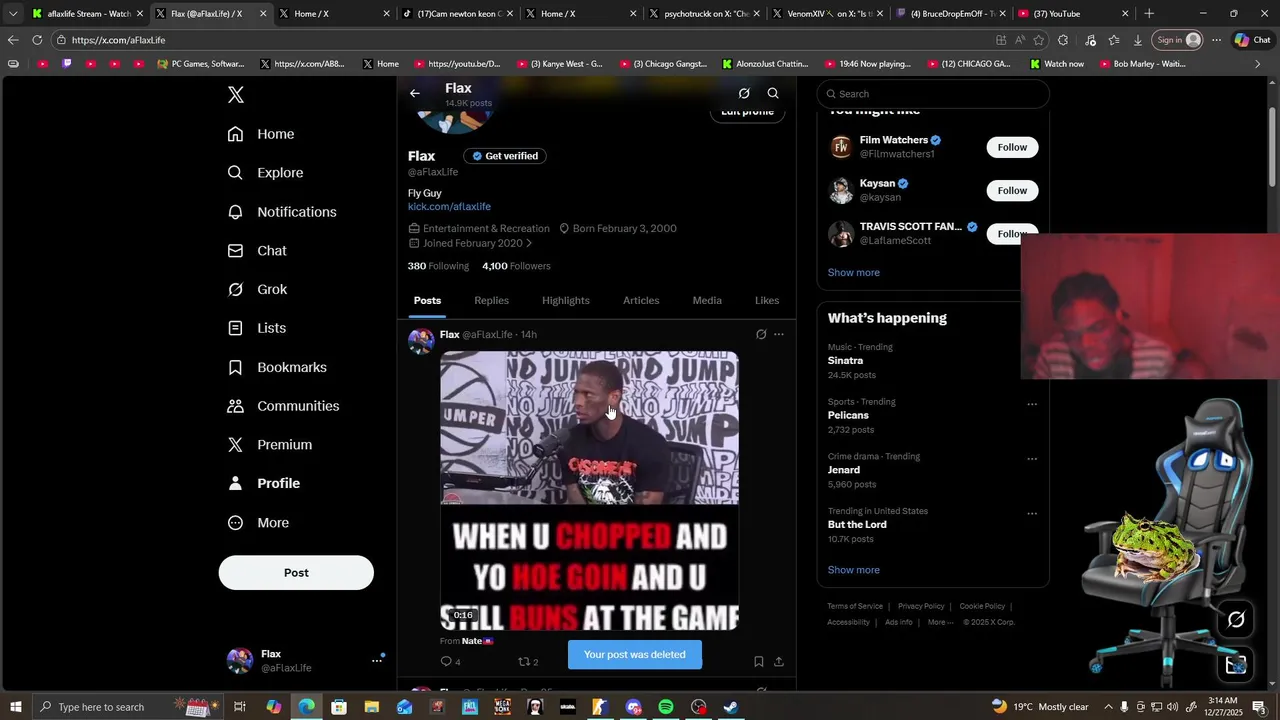Open the 380 Following list
1280x720 pixels.
(438, 266)
